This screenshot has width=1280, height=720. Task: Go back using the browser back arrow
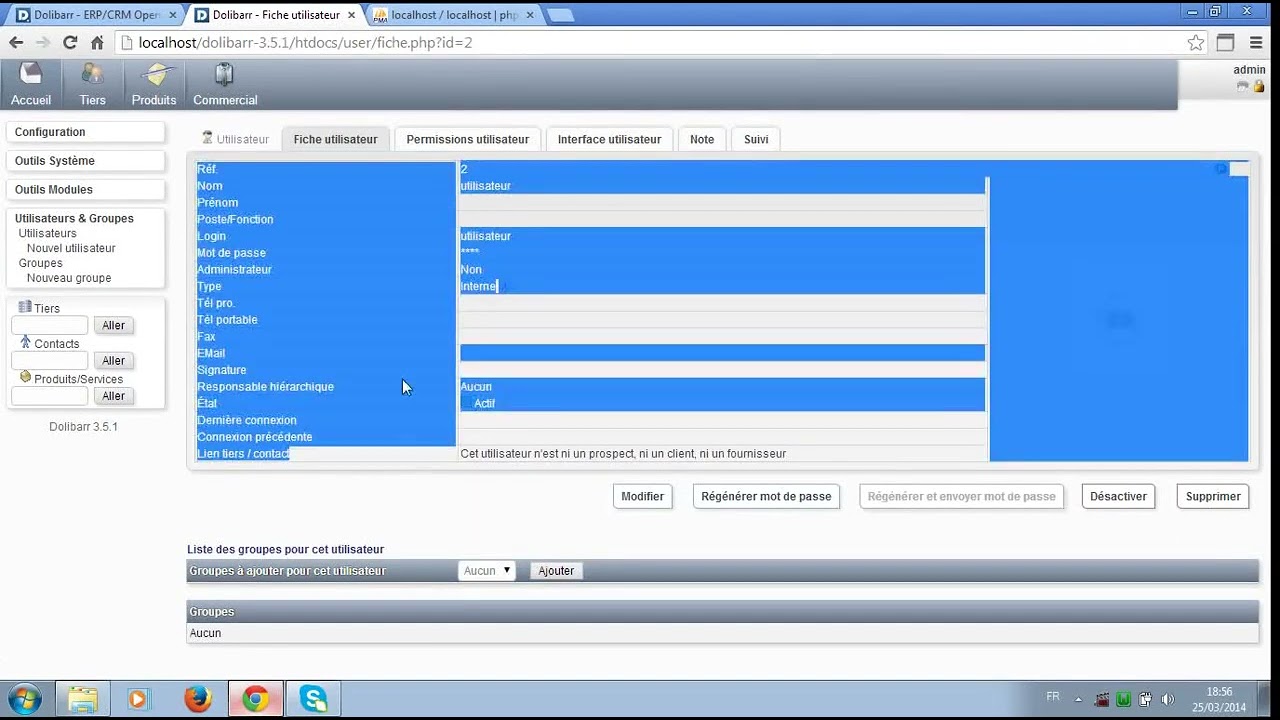pos(16,43)
